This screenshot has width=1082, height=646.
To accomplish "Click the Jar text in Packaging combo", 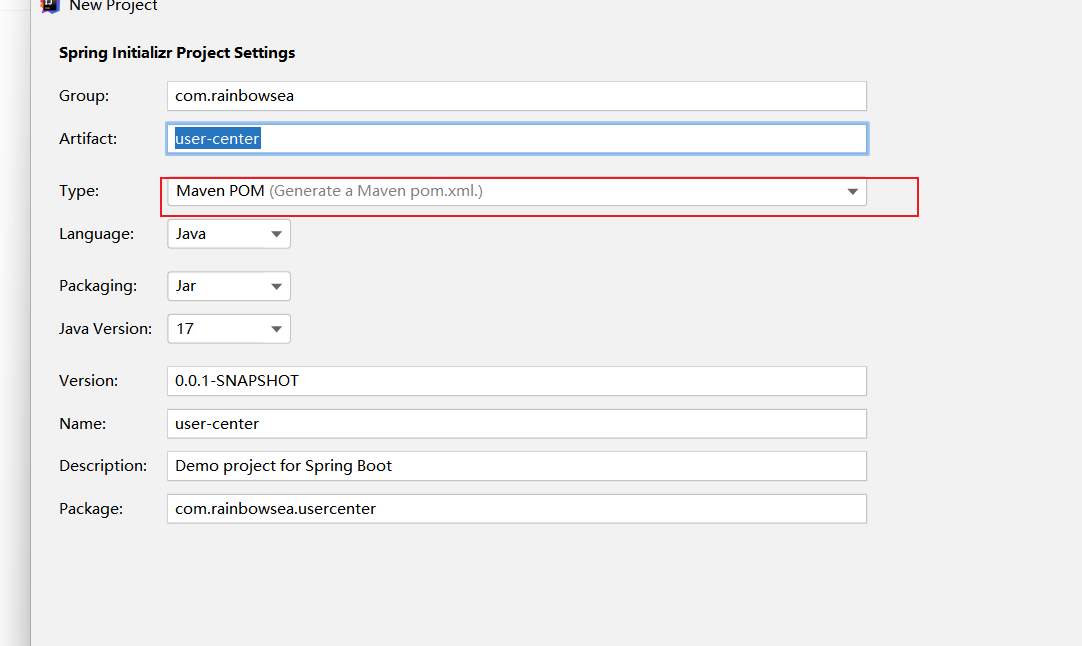I will pyautogui.click(x=186, y=286).
